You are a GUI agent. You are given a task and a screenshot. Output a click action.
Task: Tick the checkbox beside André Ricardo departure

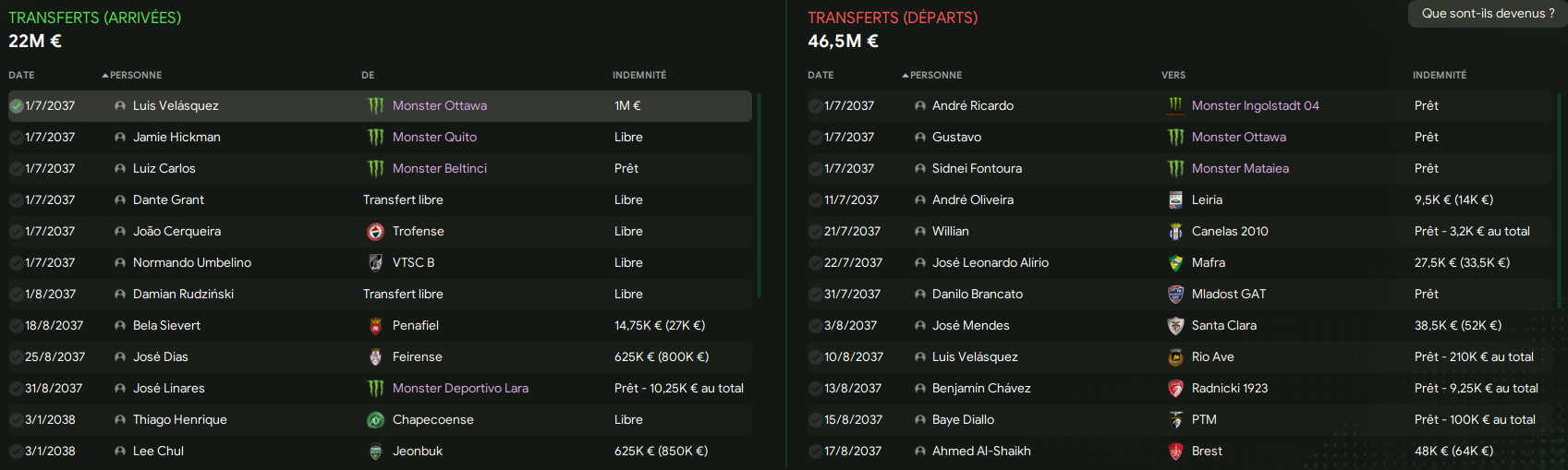(816, 106)
